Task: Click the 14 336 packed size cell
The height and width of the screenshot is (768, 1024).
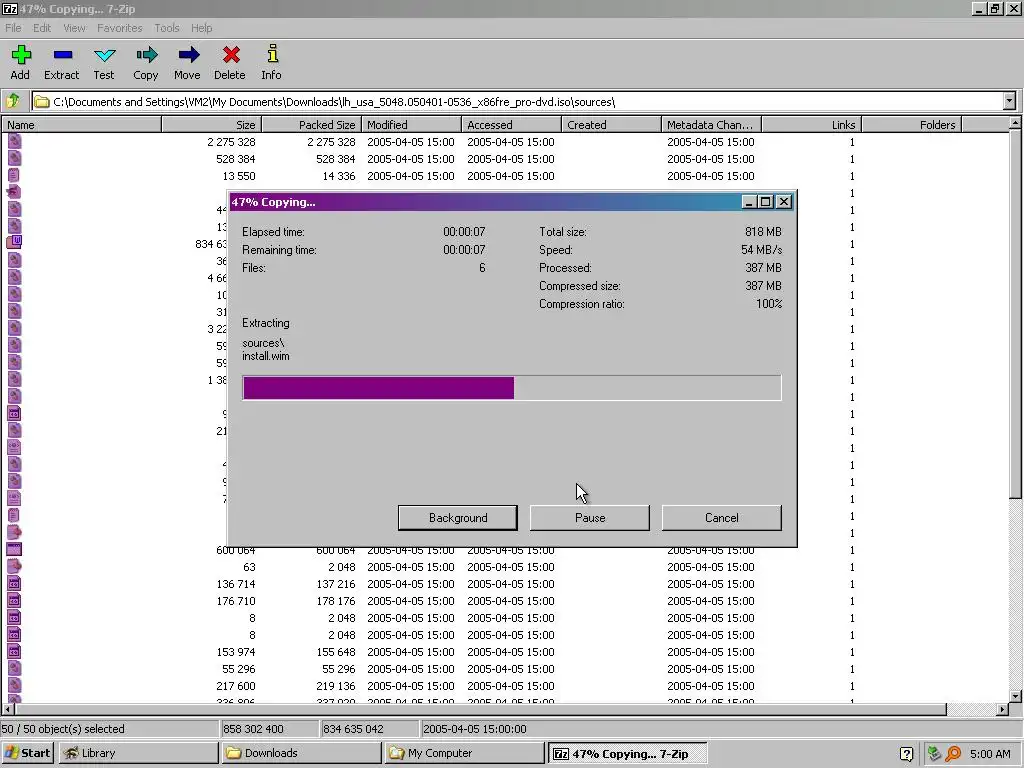Action: (x=339, y=176)
